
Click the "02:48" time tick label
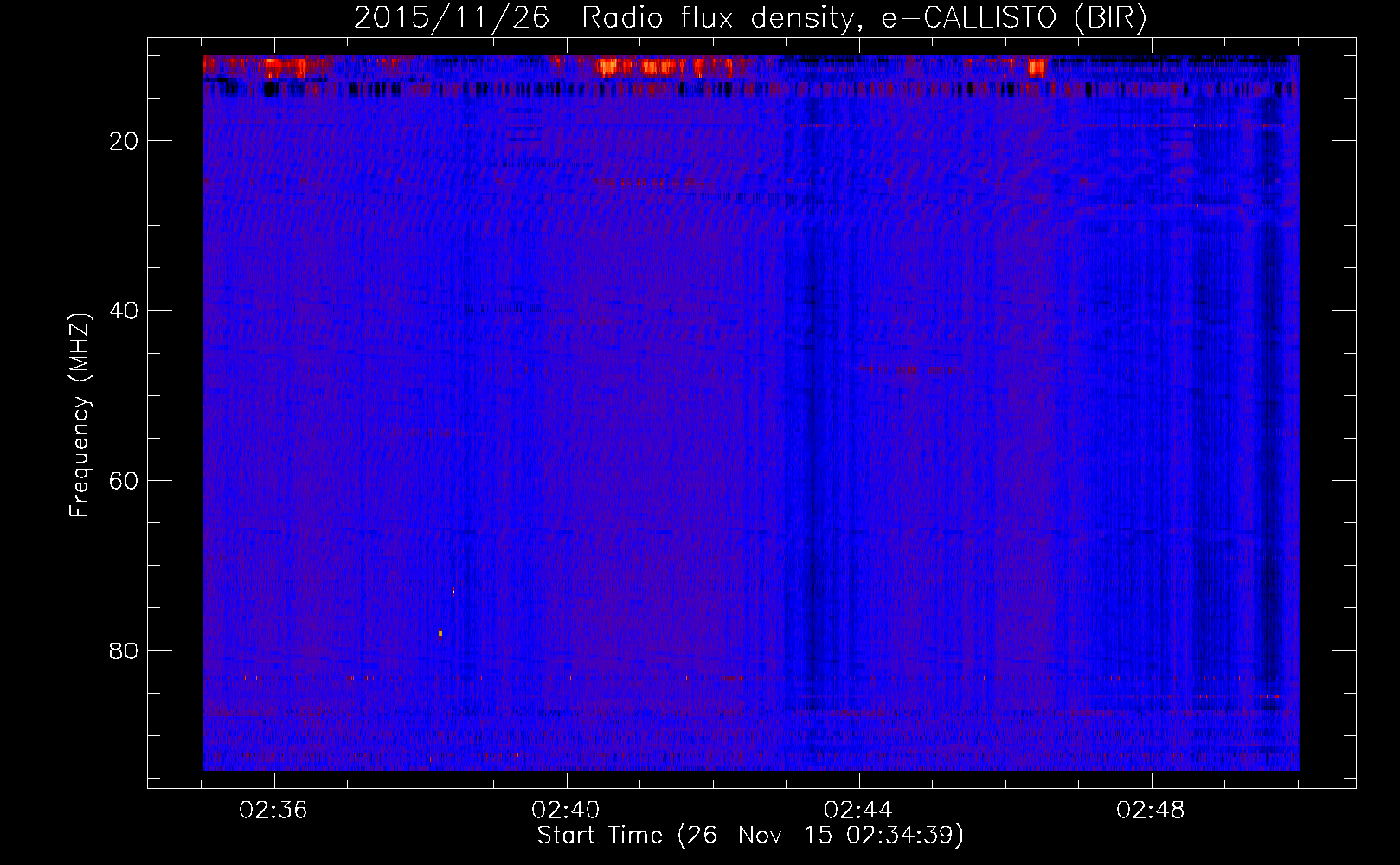[1151, 811]
